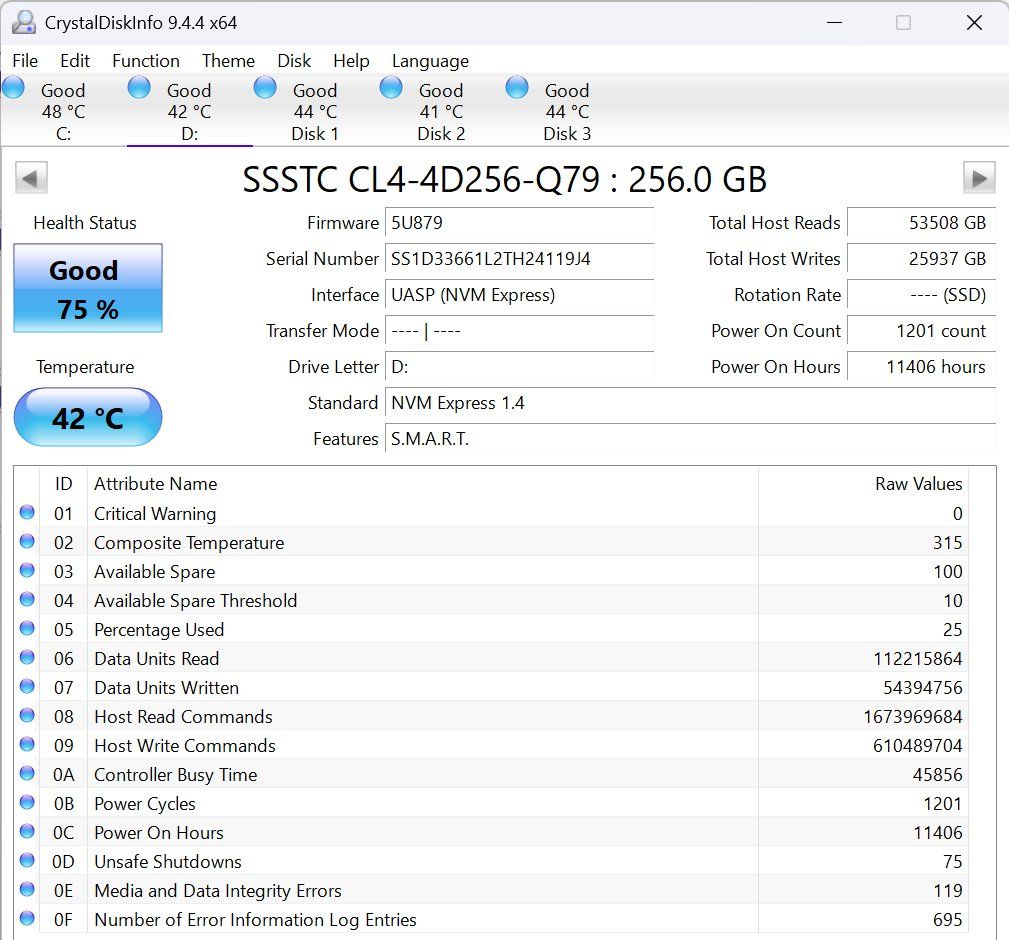Click the Attribute Name column header
This screenshot has height=940, width=1009.
423,483
